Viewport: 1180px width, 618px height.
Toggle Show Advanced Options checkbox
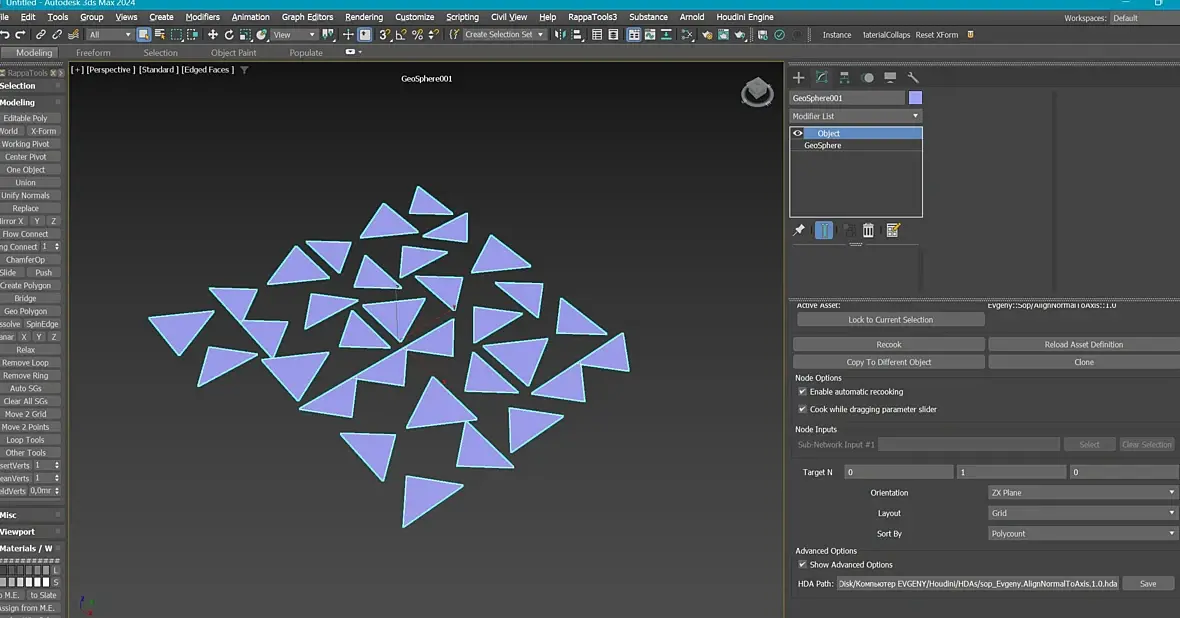pyautogui.click(x=802, y=565)
